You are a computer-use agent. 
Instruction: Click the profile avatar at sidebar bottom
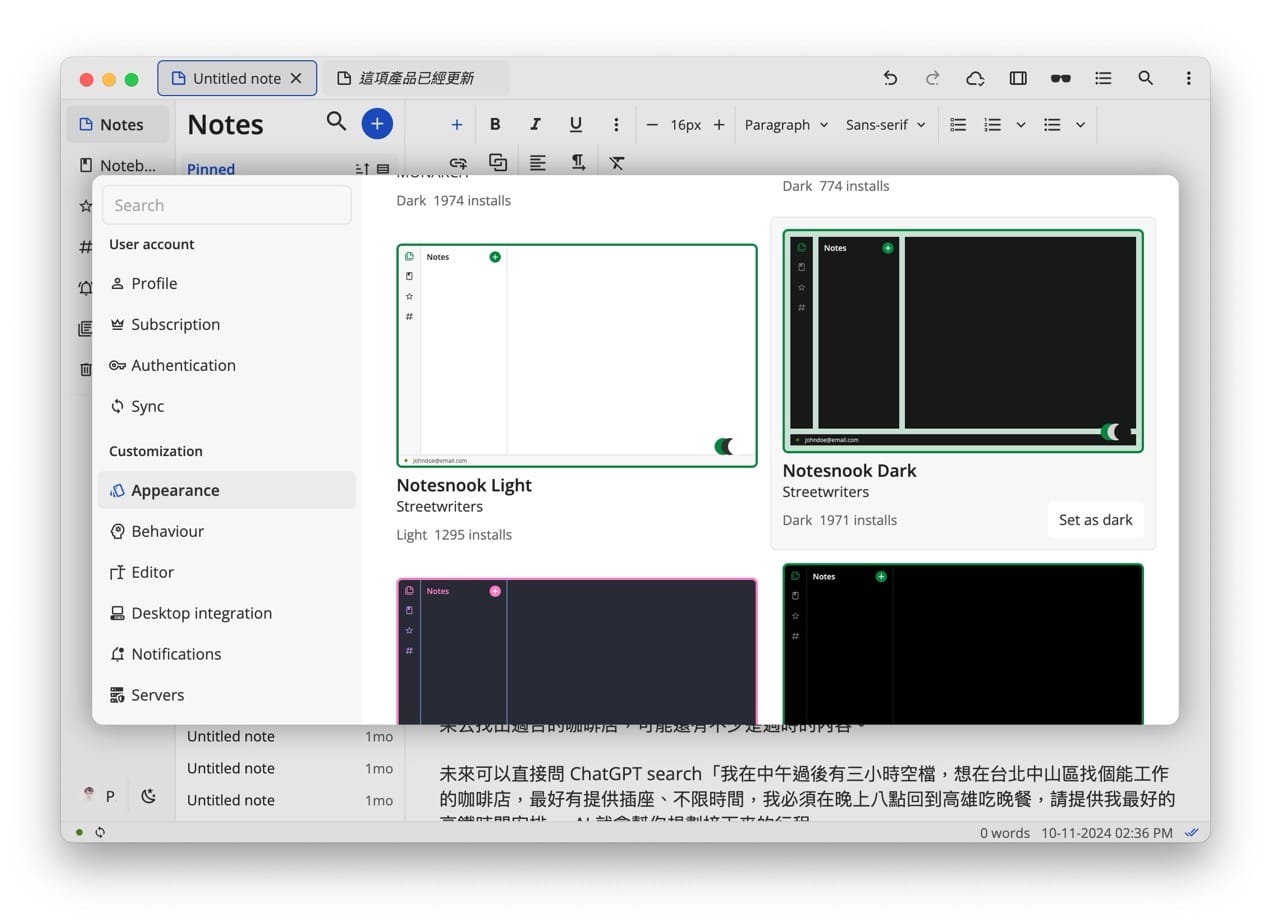point(90,794)
